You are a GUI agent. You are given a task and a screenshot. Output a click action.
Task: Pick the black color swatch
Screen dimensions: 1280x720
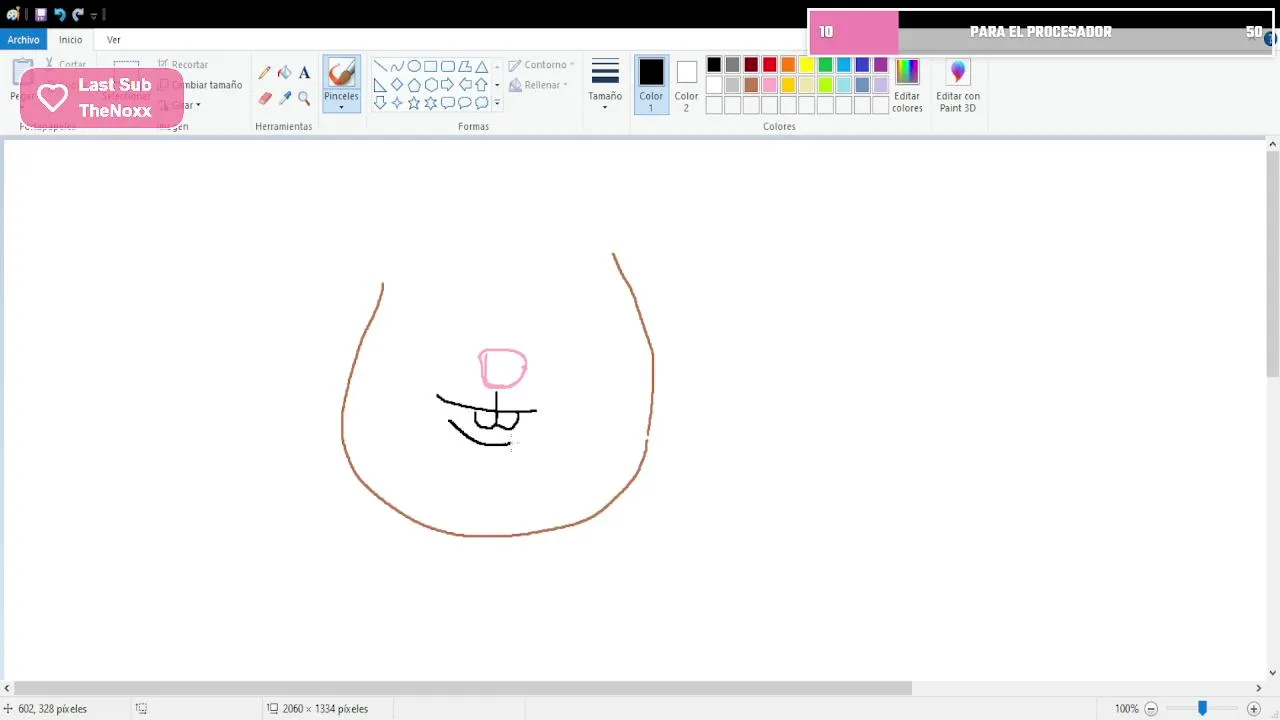click(x=714, y=65)
